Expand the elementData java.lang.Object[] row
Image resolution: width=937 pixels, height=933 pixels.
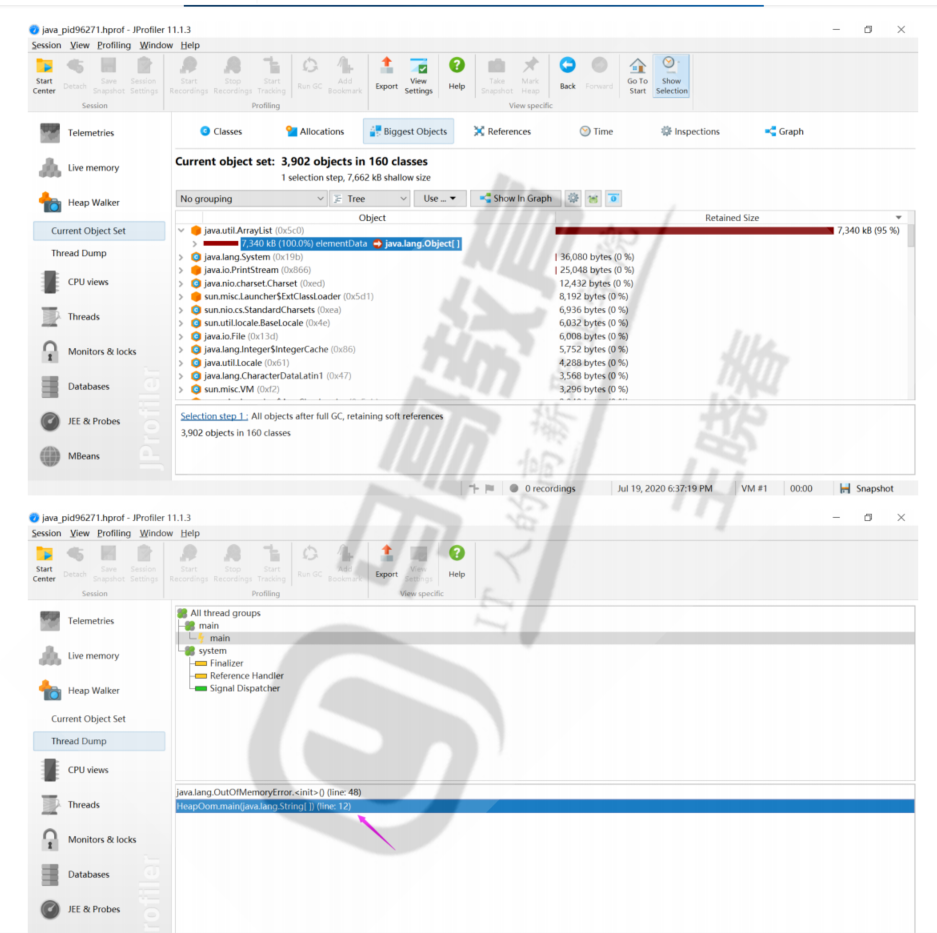[195, 244]
